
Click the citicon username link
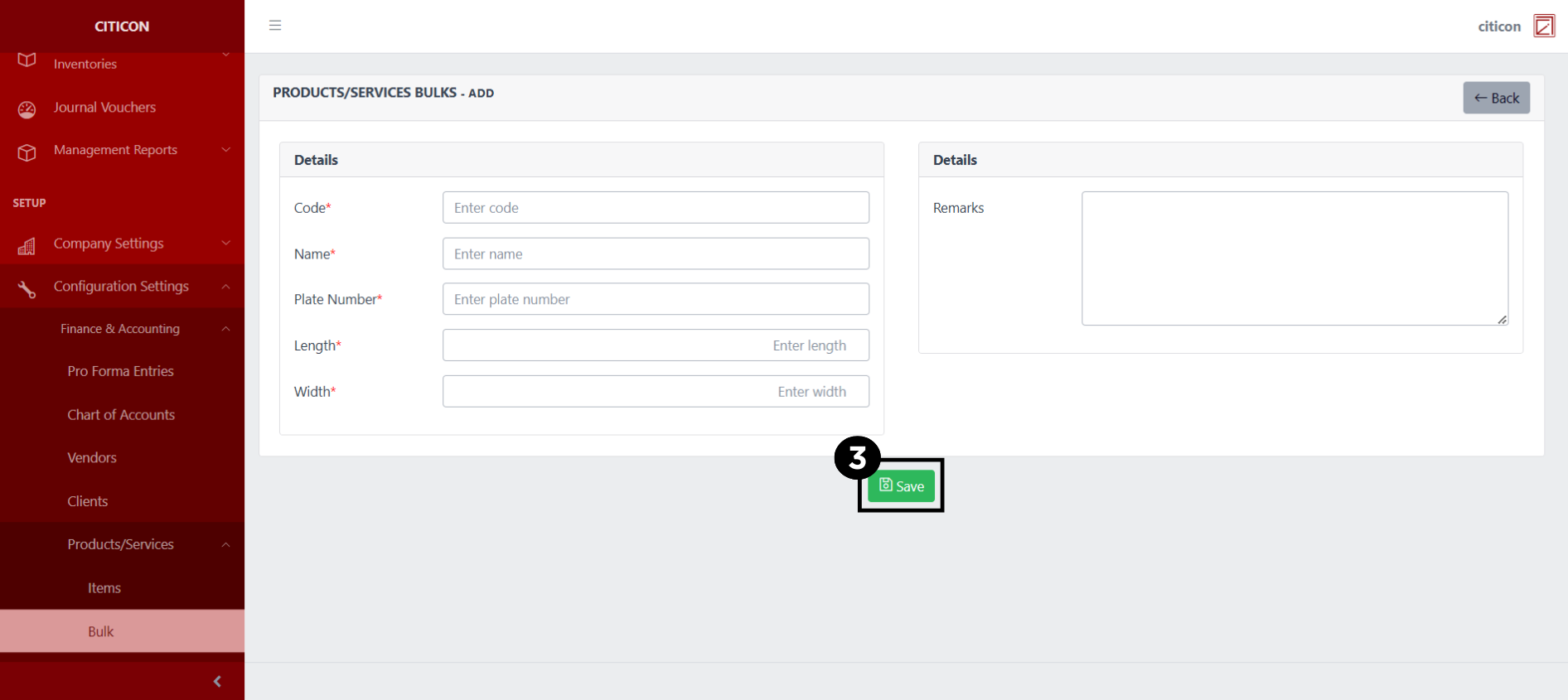1499,27
